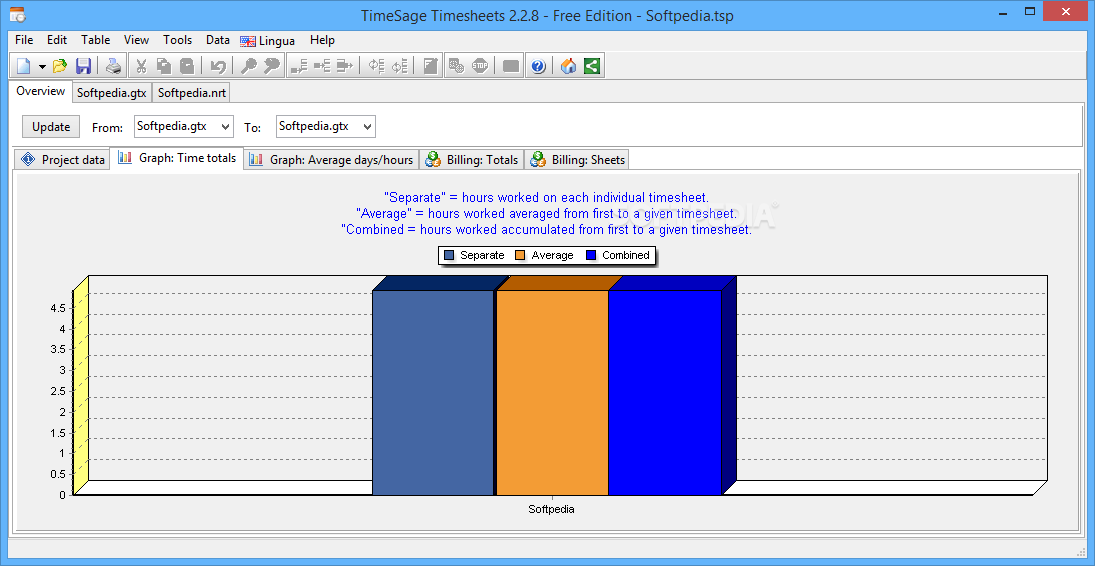
Task: Click the Find next double magnifier icon
Action: [271, 66]
